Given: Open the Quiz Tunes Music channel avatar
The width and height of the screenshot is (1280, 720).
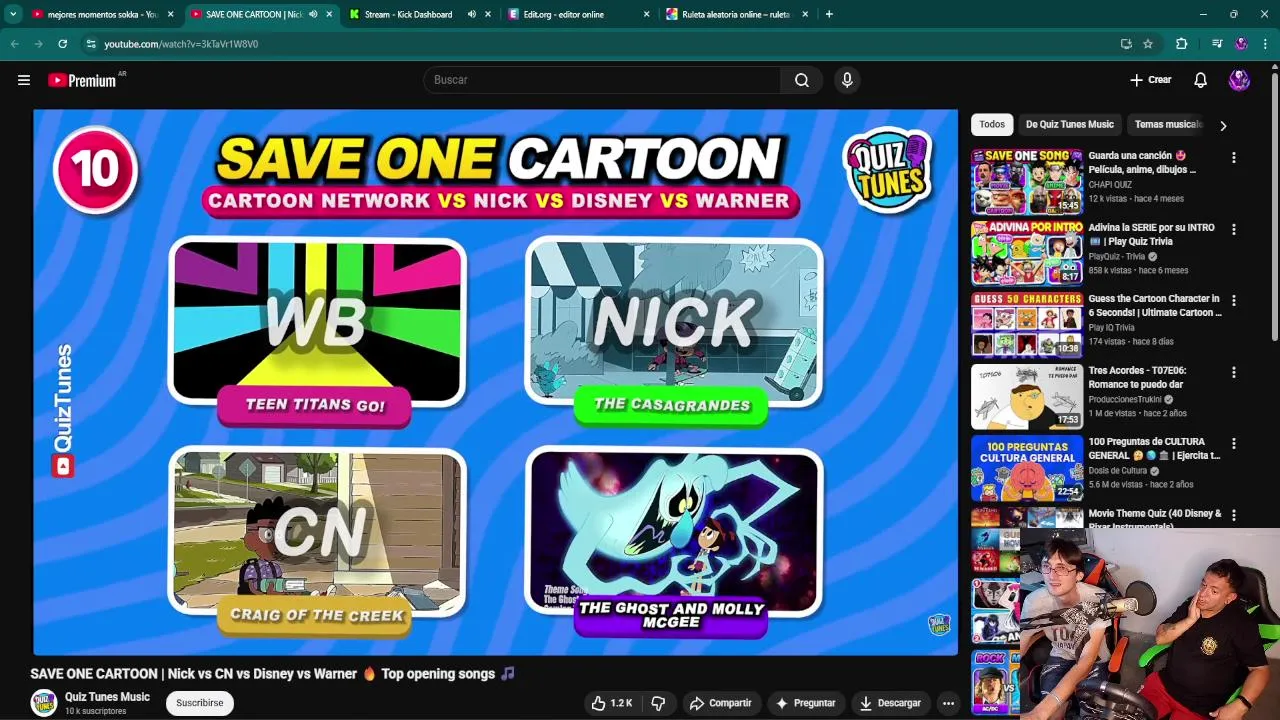Looking at the screenshot, I should point(43,703).
